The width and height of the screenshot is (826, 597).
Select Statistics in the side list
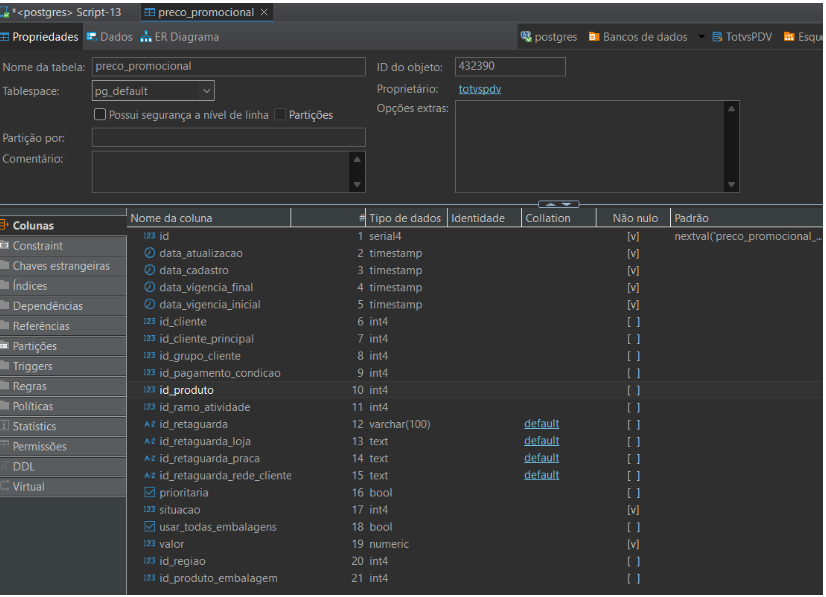click(63, 426)
